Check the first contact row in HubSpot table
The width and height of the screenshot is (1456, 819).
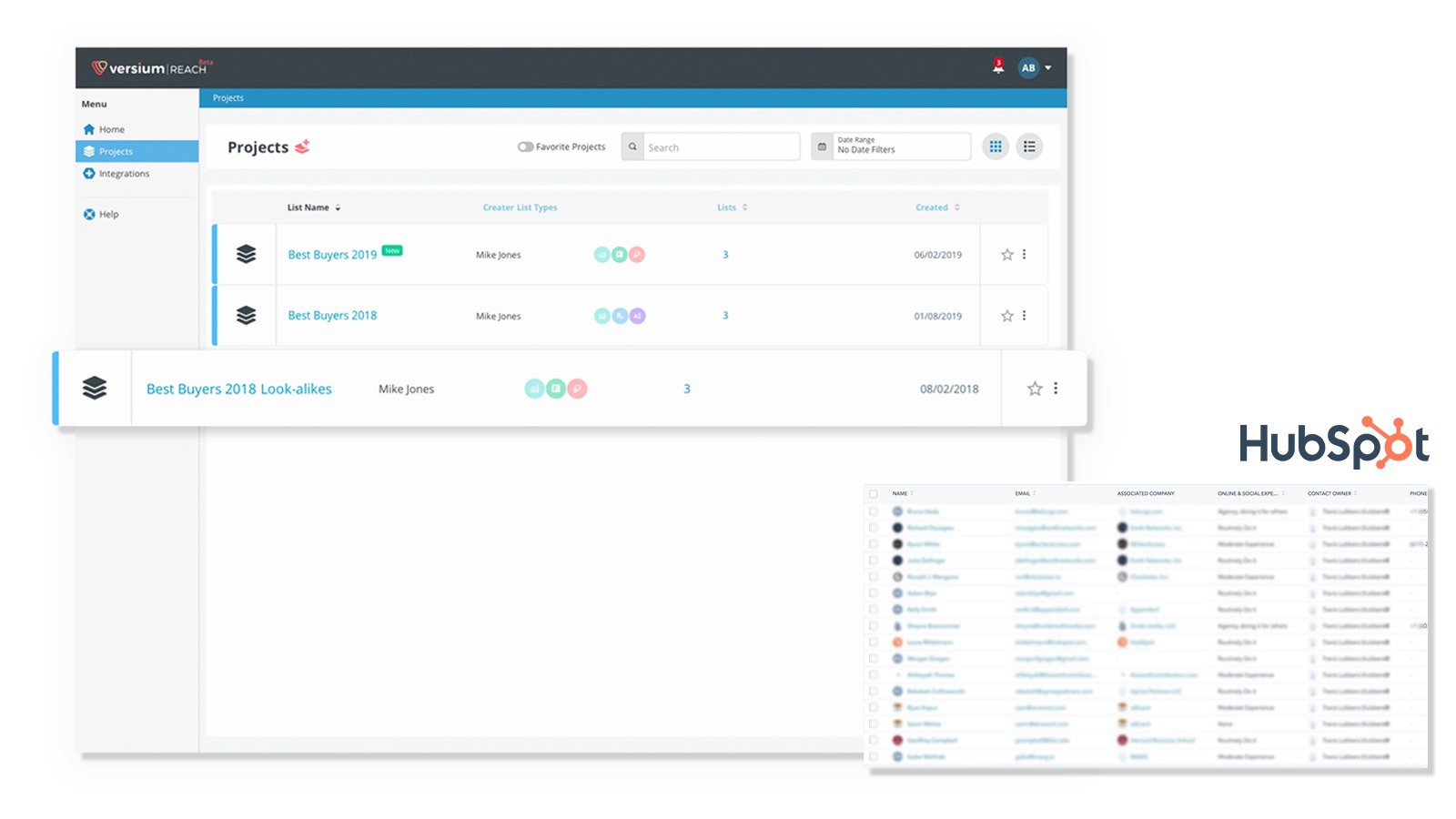point(874,511)
